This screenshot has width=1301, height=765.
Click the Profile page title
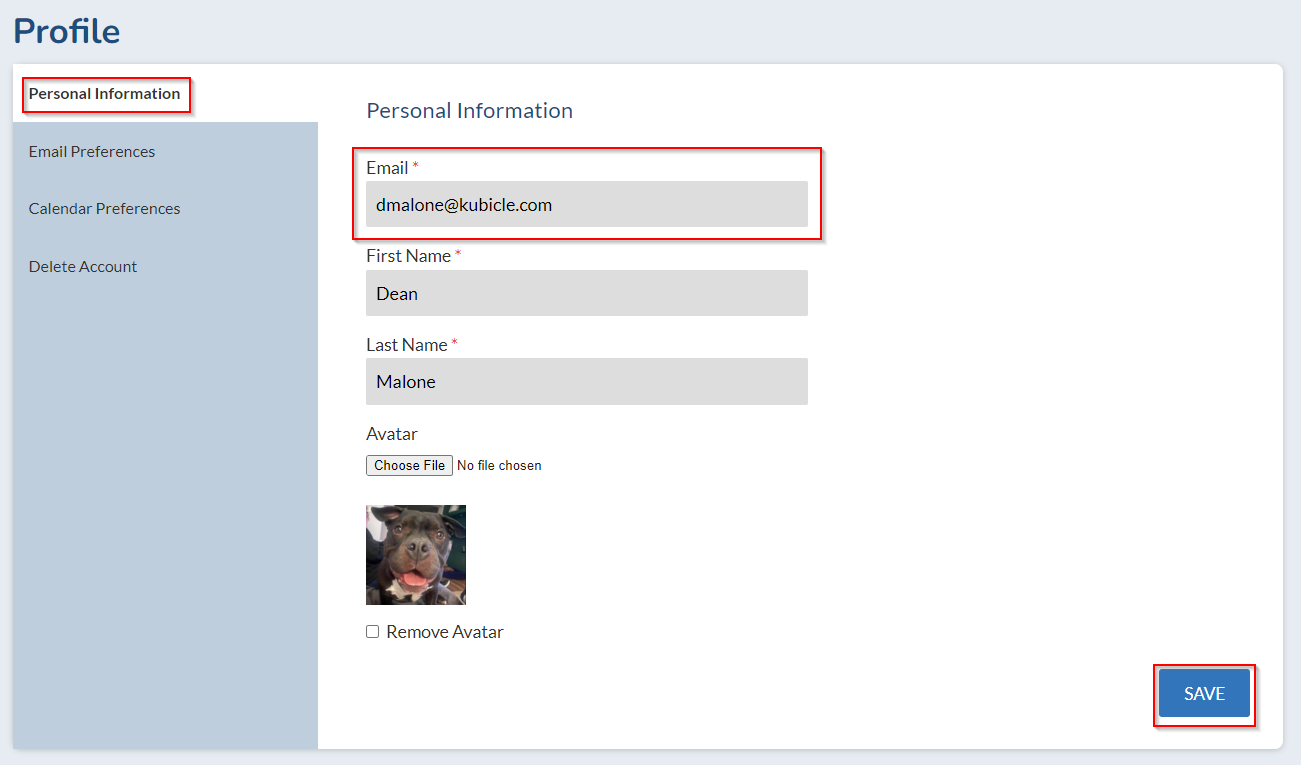67,31
